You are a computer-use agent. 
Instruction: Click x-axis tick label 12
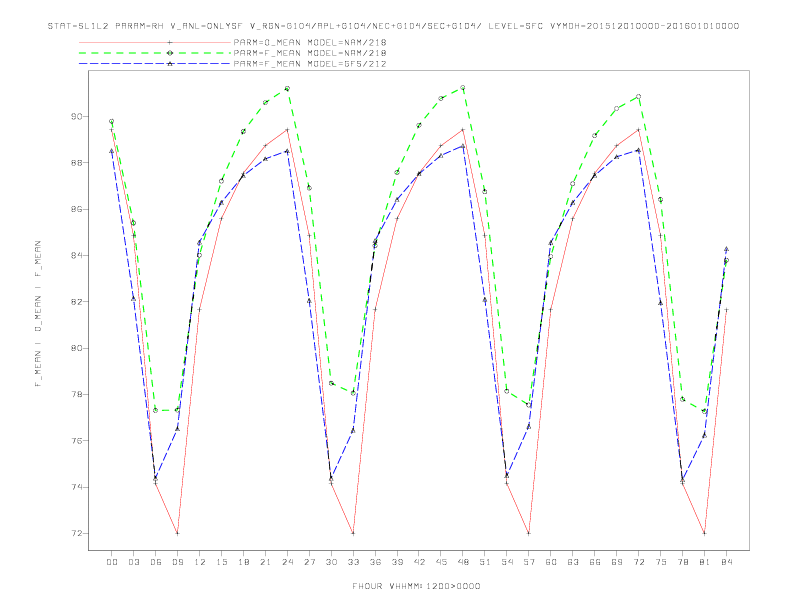pos(200,562)
